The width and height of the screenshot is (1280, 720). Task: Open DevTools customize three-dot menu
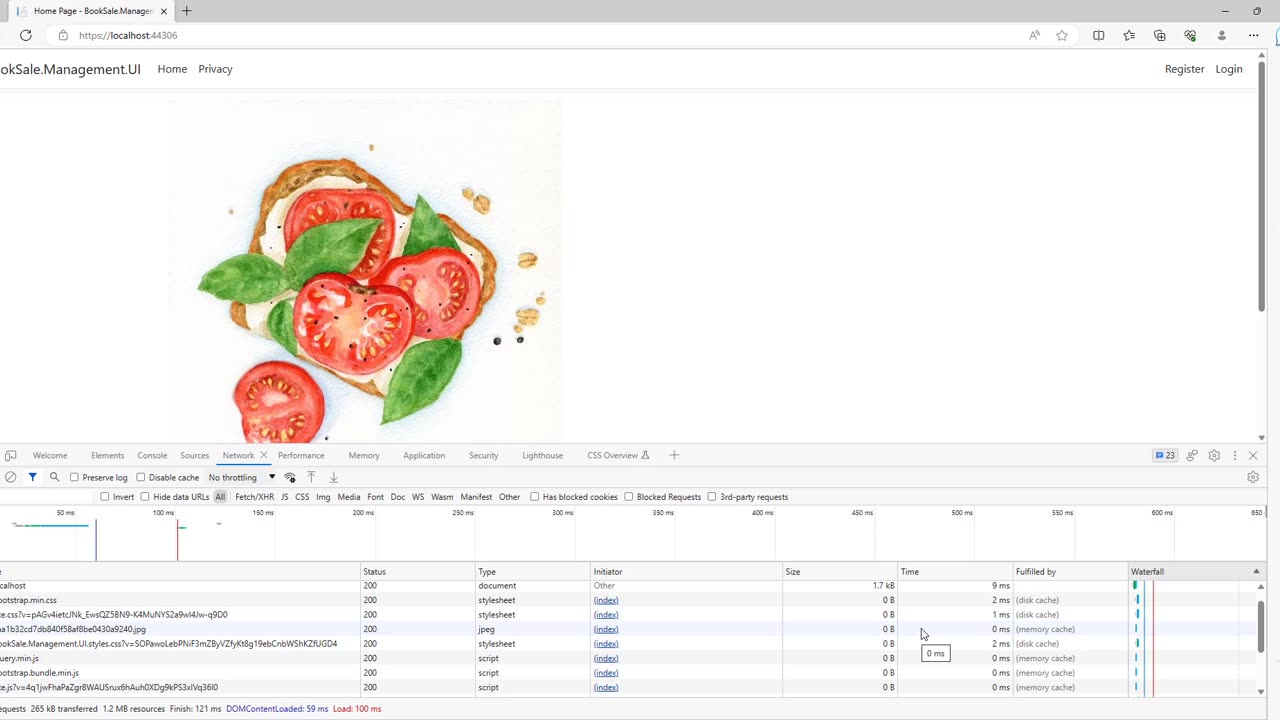tap(1235, 455)
